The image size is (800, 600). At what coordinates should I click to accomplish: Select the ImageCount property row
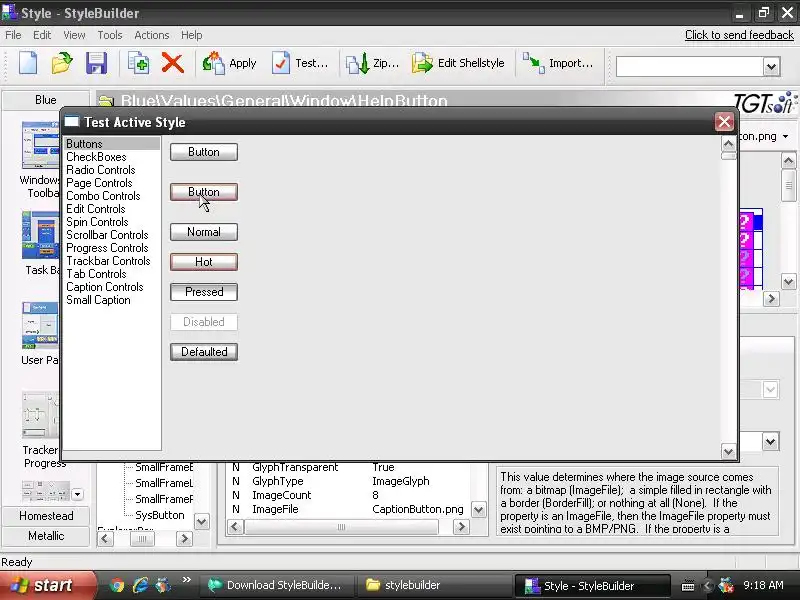[349, 495]
